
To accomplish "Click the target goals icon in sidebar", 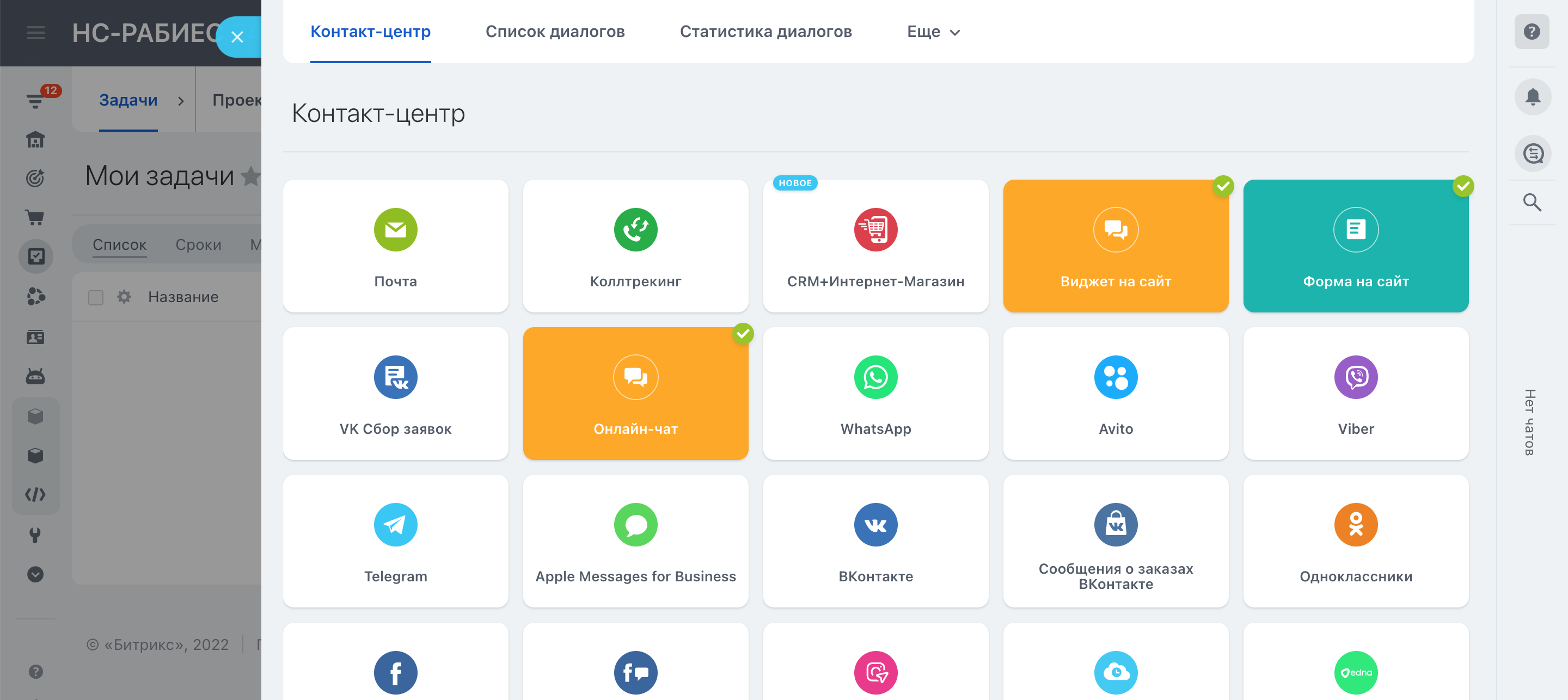I will coord(35,179).
